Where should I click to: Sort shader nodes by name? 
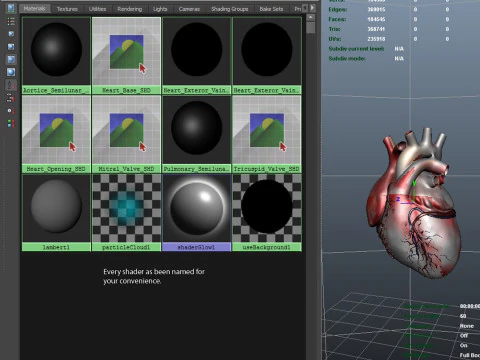point(11,85)
